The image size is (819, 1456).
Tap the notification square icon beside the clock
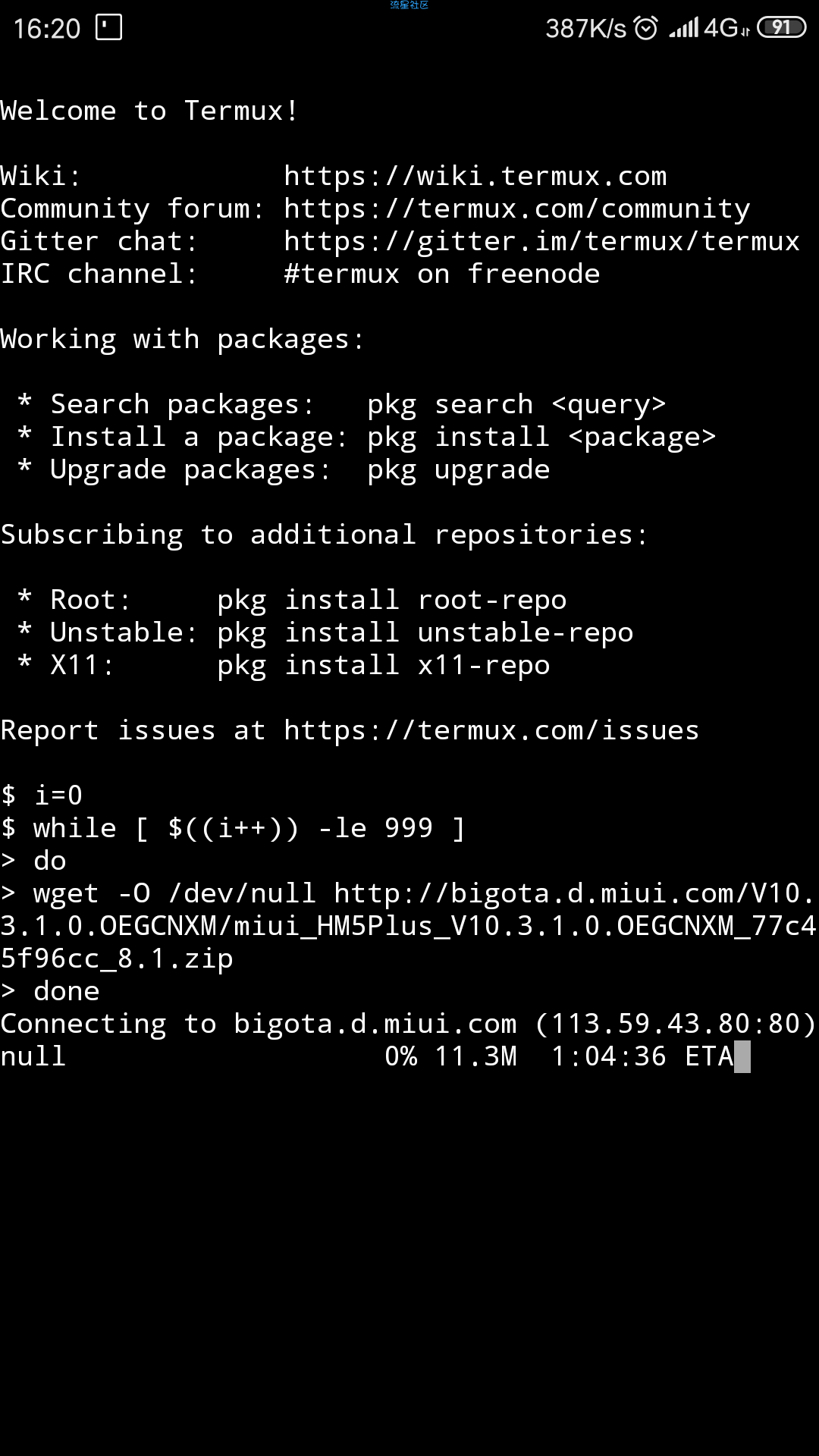[108, 28]
